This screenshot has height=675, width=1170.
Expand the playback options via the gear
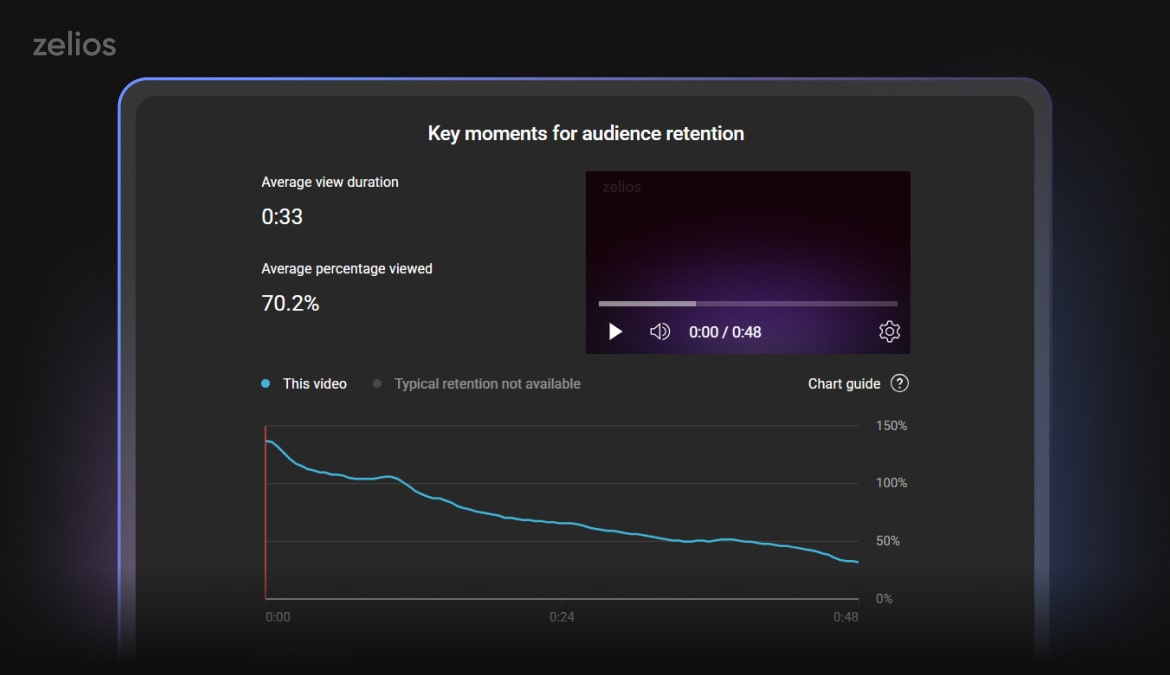pos(889,331)
